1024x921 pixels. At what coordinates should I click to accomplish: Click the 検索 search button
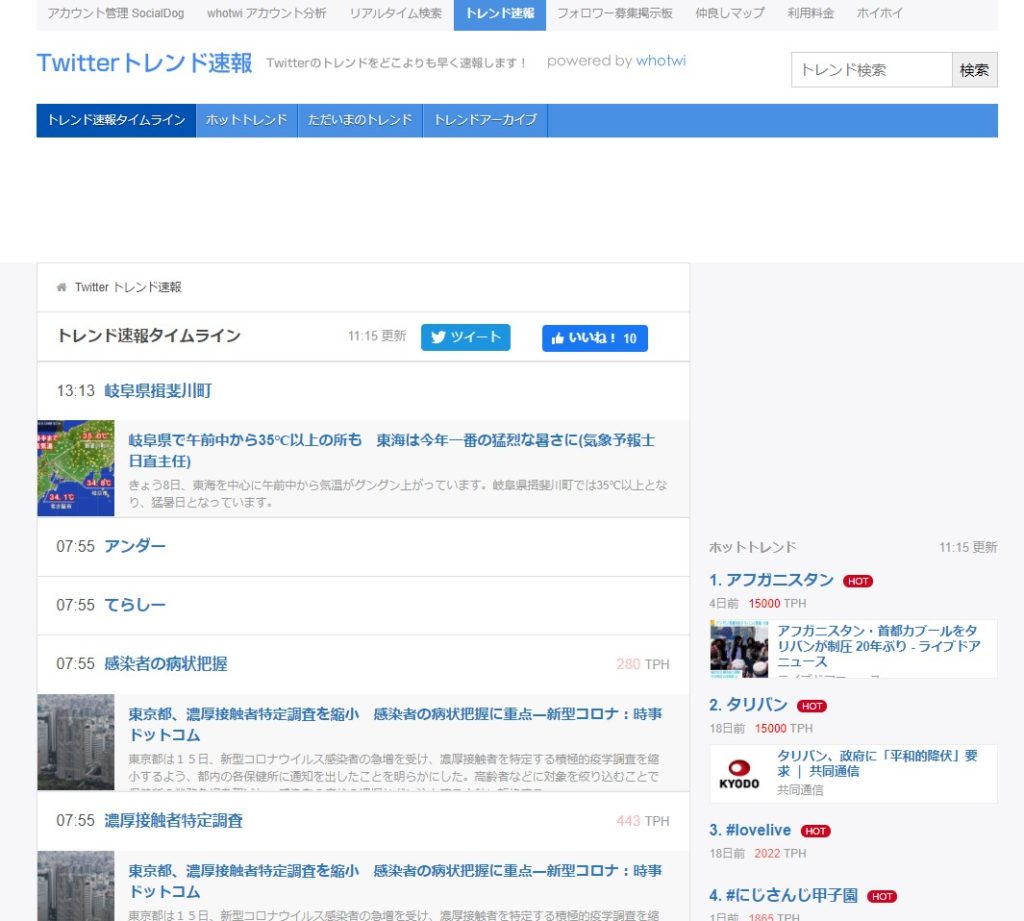pos(974,70)
